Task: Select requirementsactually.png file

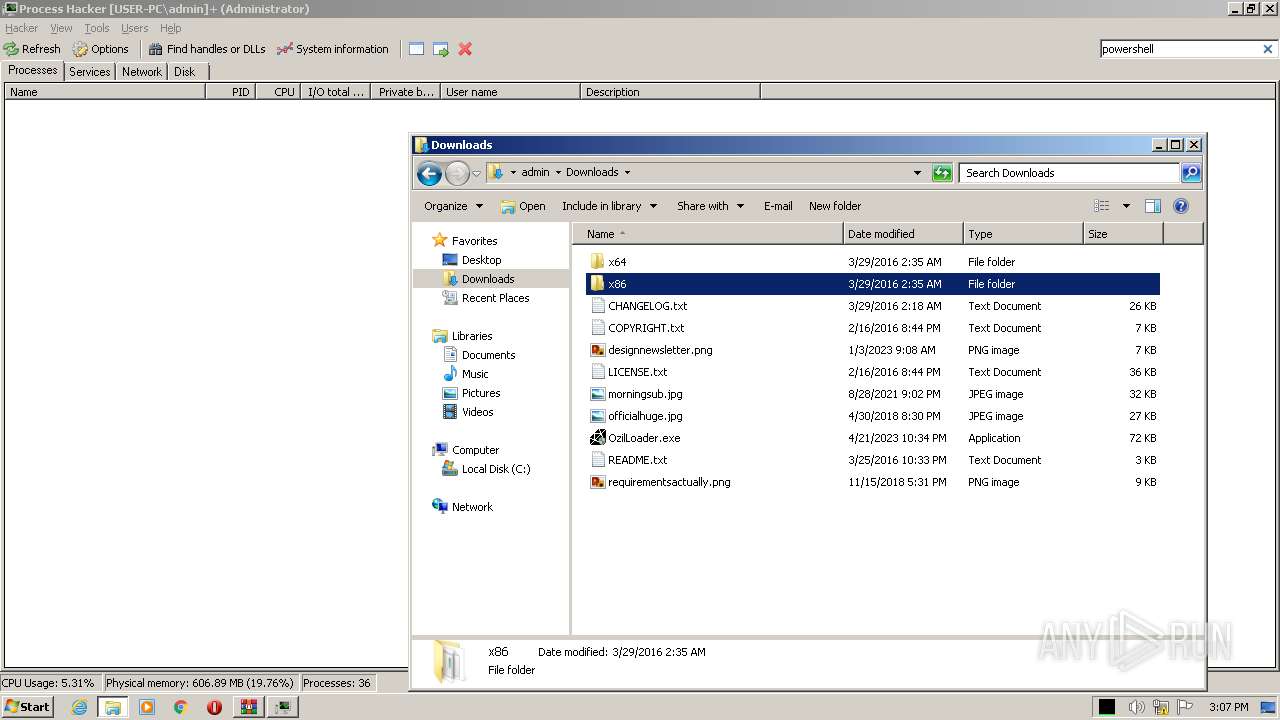Action: point(669,482)
